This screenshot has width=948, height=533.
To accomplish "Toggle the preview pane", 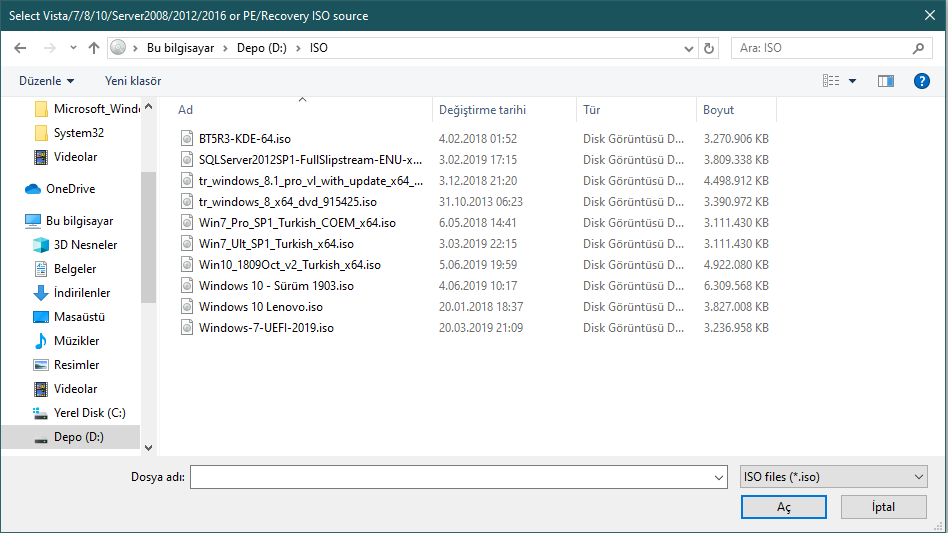I will (x=886, y=81).
